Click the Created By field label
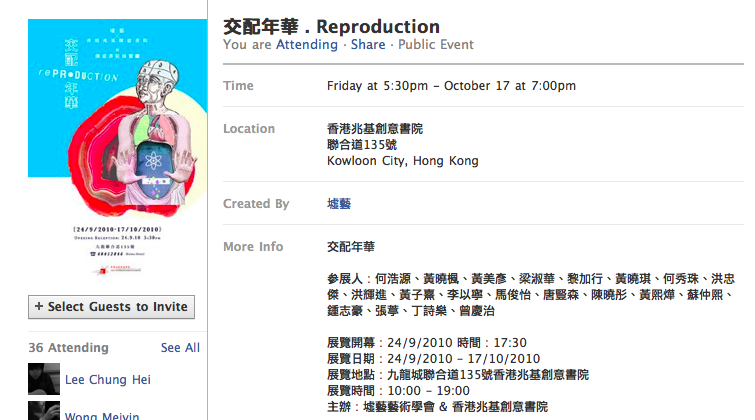This screenshot has height=420, width=755. (256, 204)
